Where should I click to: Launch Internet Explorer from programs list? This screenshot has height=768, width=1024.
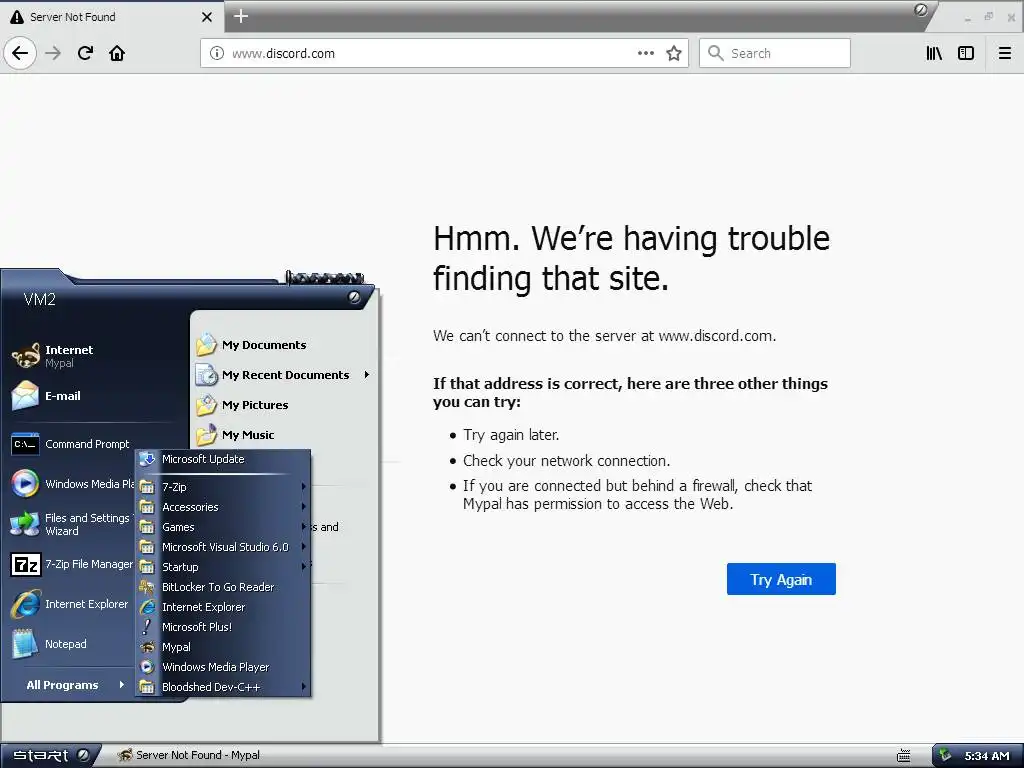pyautogui.click(x=223, y=607)
